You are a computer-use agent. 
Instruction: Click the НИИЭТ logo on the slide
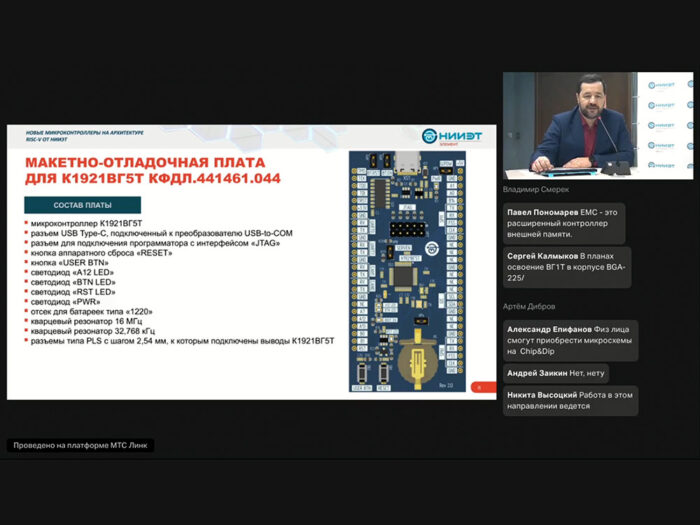pyautogui.click(x=443, y=136)
